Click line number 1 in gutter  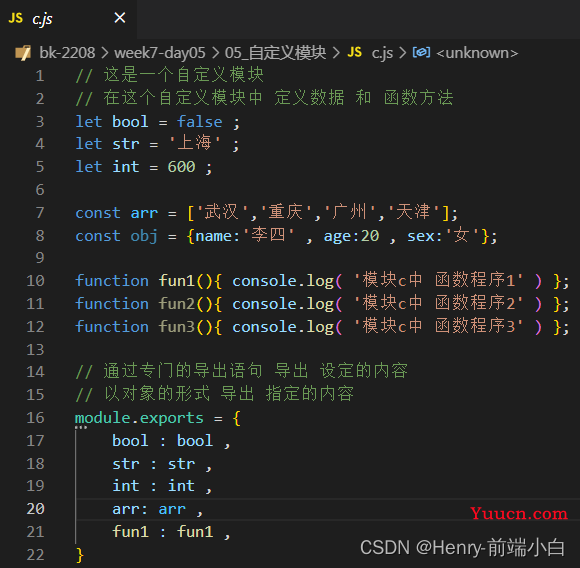point(40,76)
